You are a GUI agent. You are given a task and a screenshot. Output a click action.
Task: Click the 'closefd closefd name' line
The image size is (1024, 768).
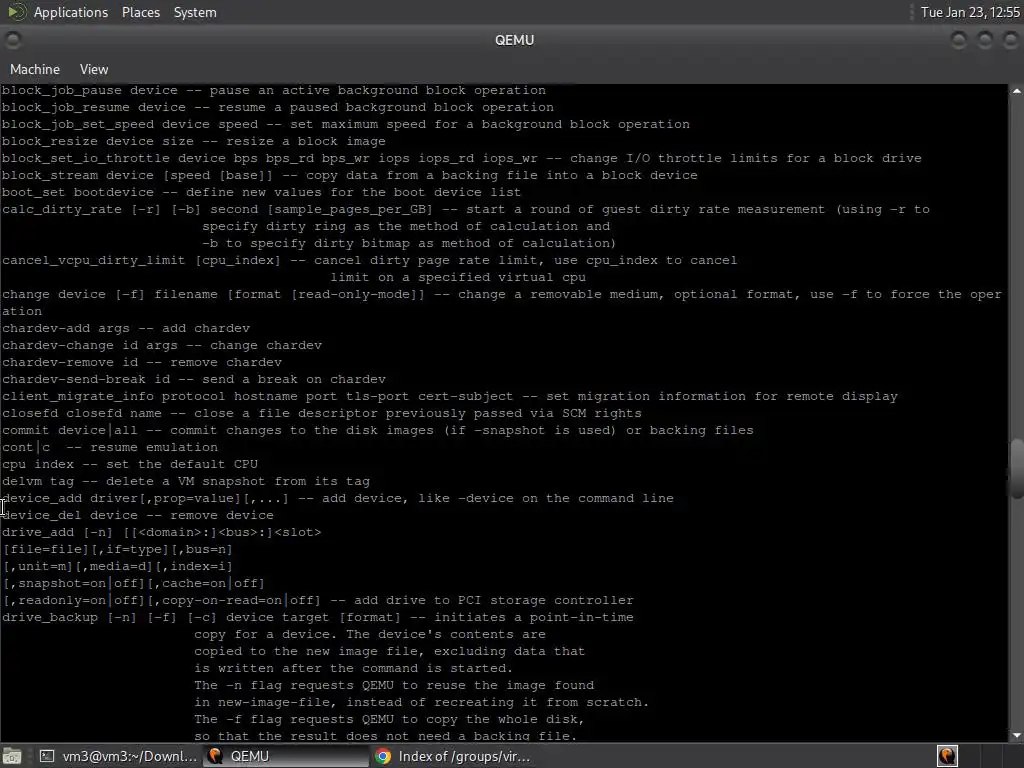click(321, 413)
